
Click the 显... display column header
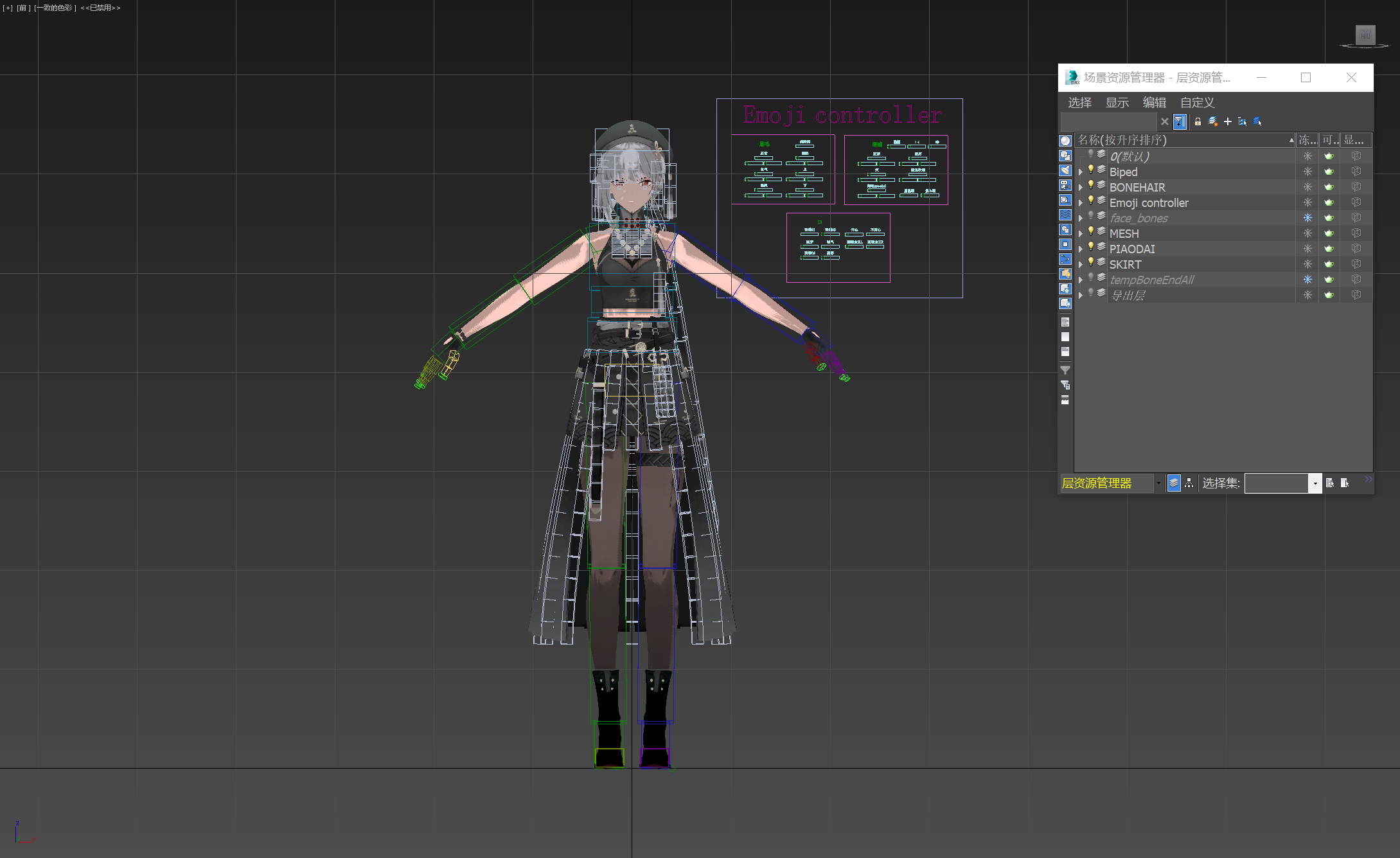[1356, 140]
